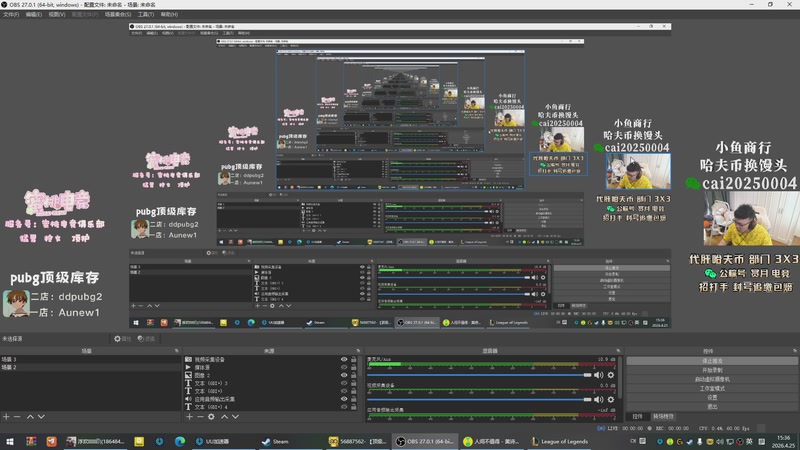Open the Windows Start menu
800x450 pixels.
click(10, 441)
